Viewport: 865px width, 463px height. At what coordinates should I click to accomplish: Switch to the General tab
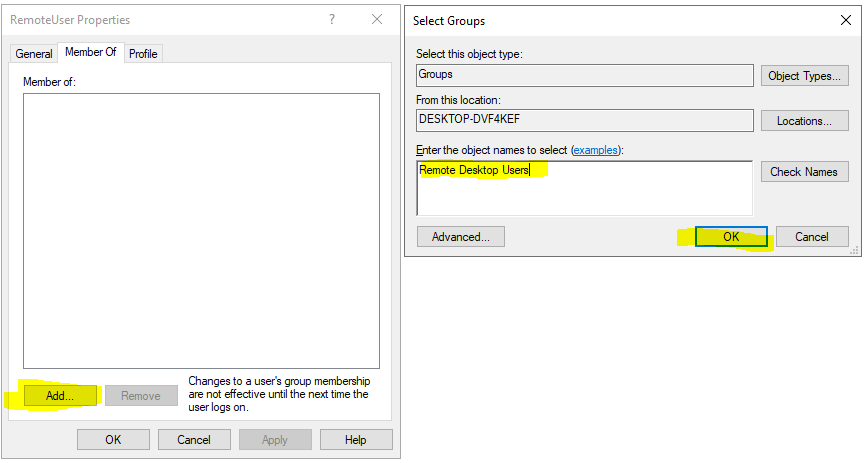(34, 54)
